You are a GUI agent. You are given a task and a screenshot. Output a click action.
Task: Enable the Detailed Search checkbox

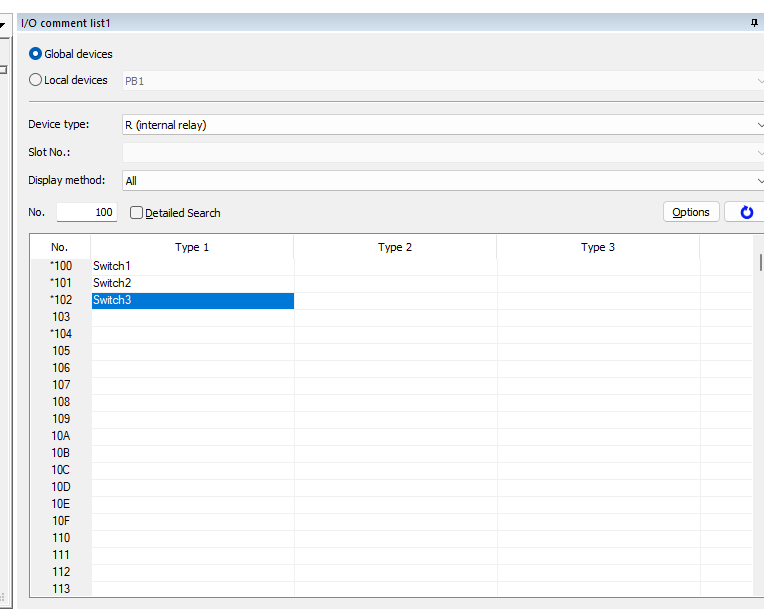click(x=136, y=213)
